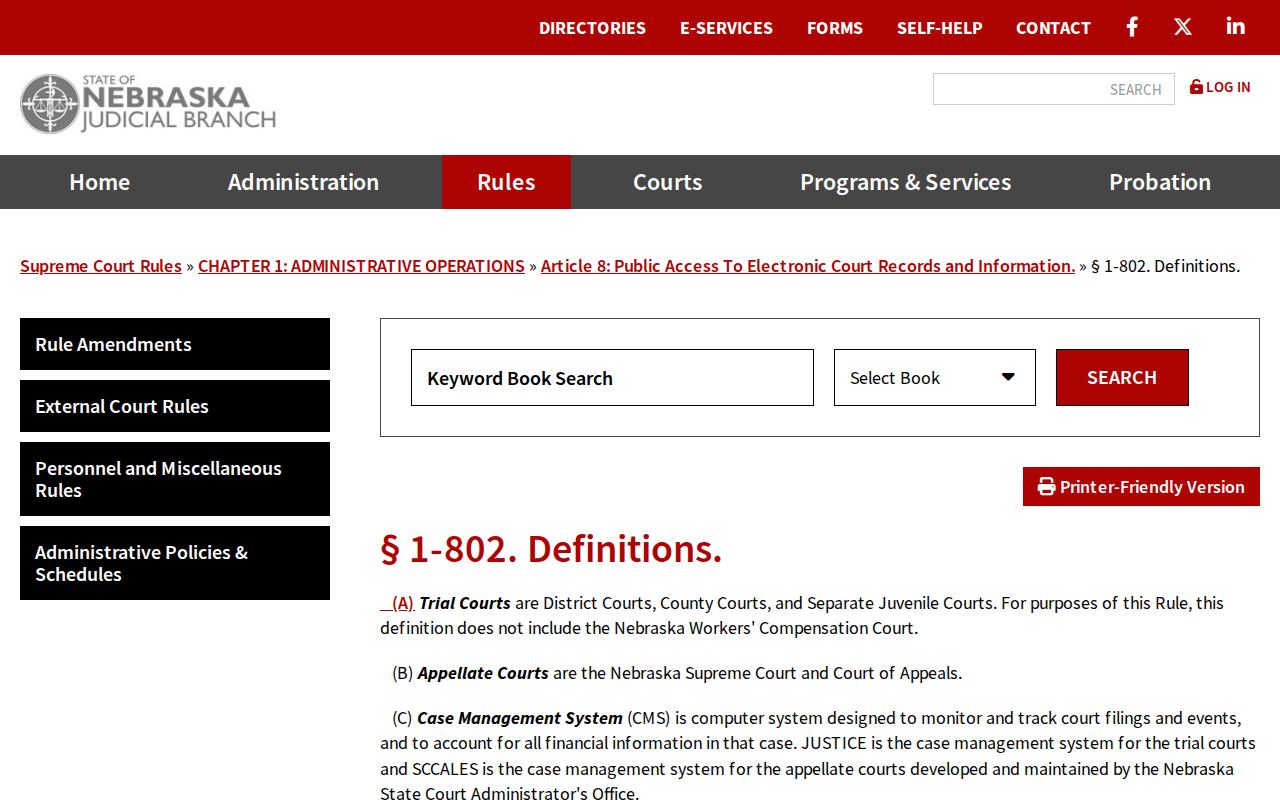The width and height of the screenshot is (1280, 800).
Task: Open the LinkedIn icon link
Action: (1236, 27)
